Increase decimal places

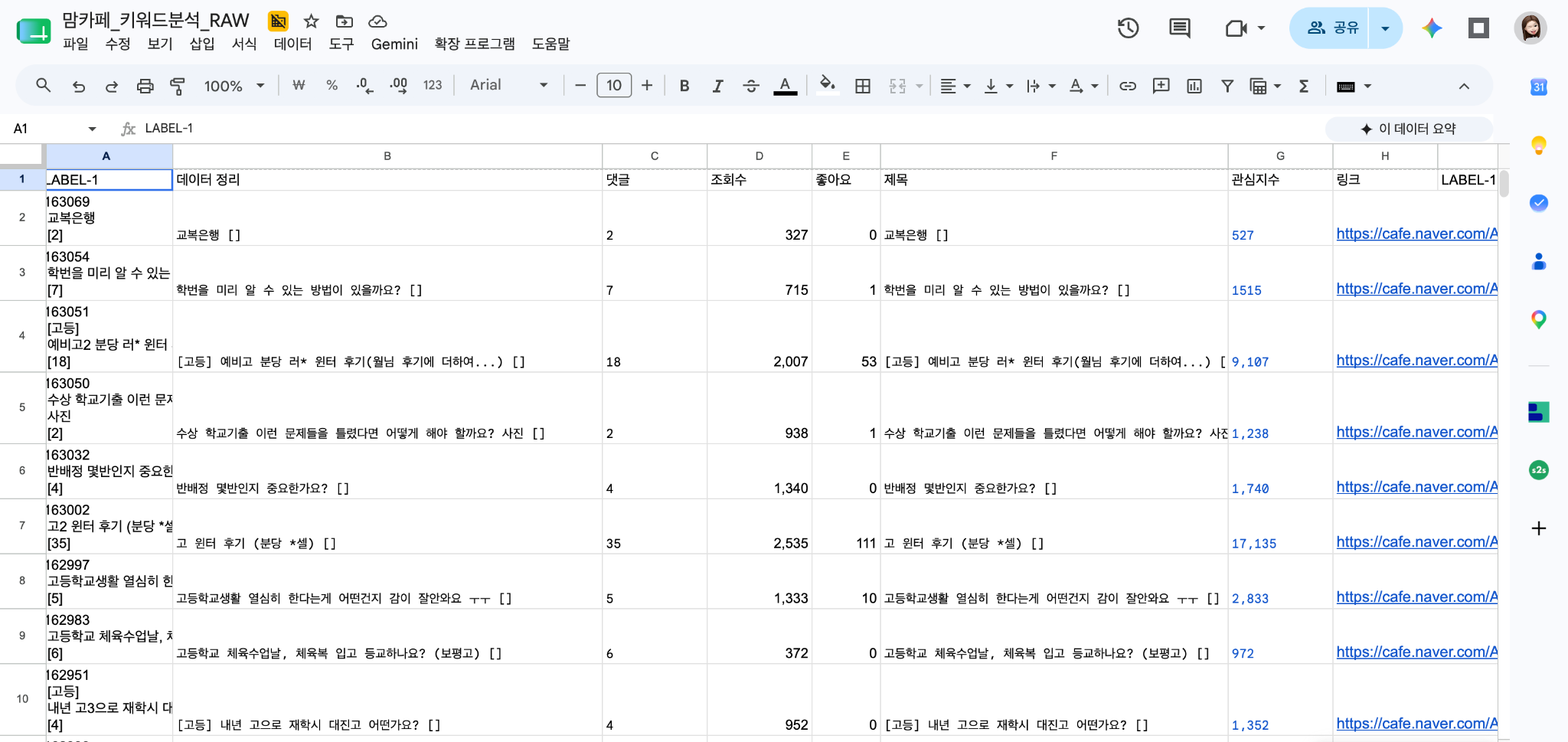tap(398, 86)
